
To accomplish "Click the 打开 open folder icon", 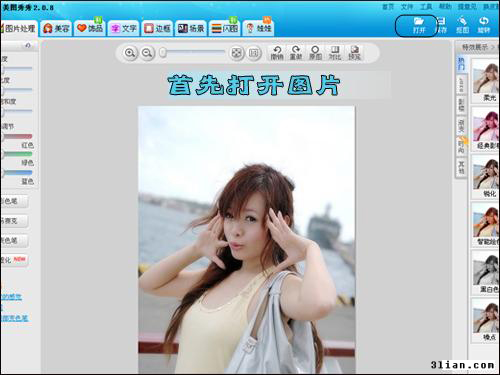I will [419, 25].
